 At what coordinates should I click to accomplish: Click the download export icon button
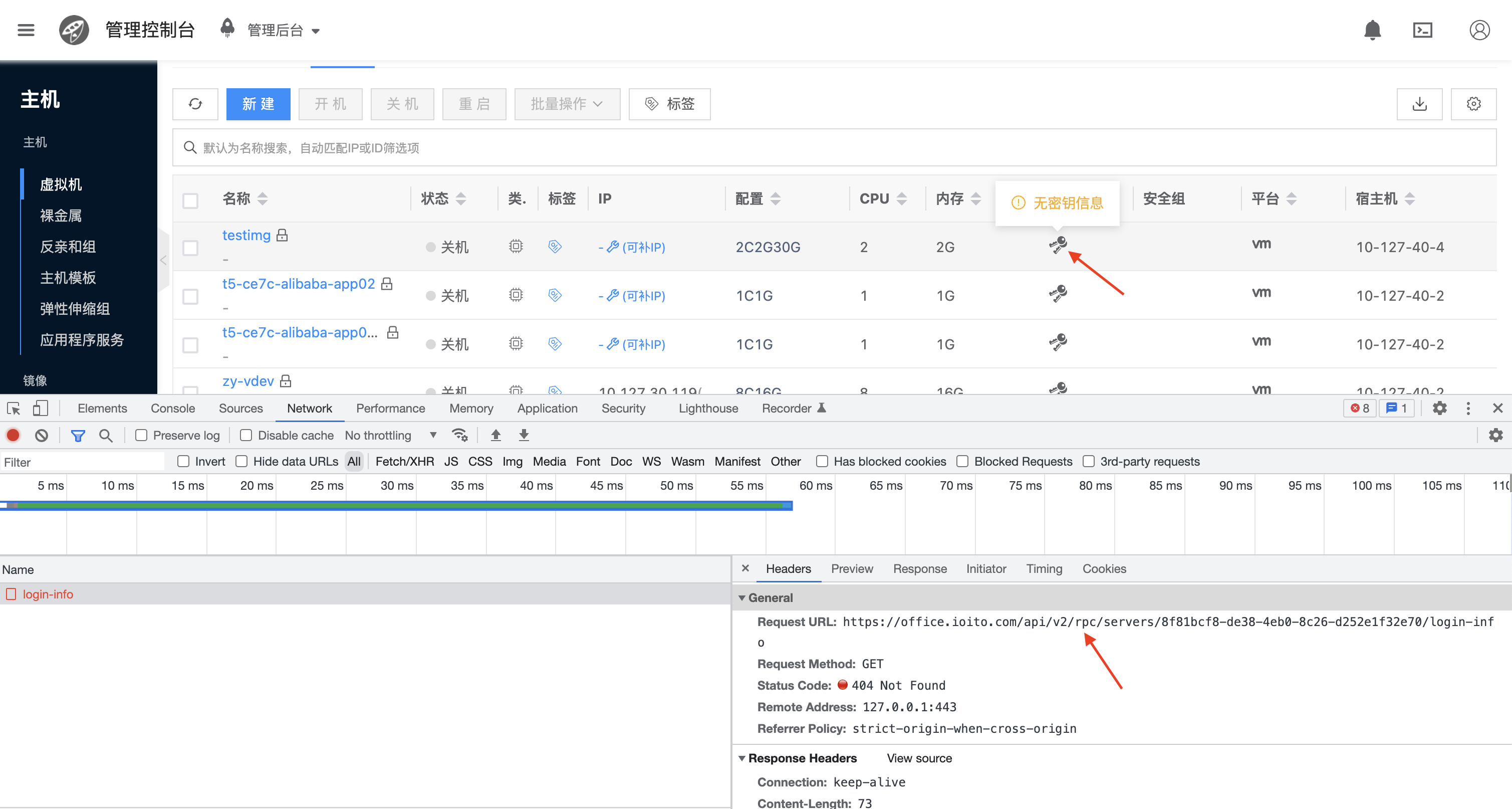1419,104
